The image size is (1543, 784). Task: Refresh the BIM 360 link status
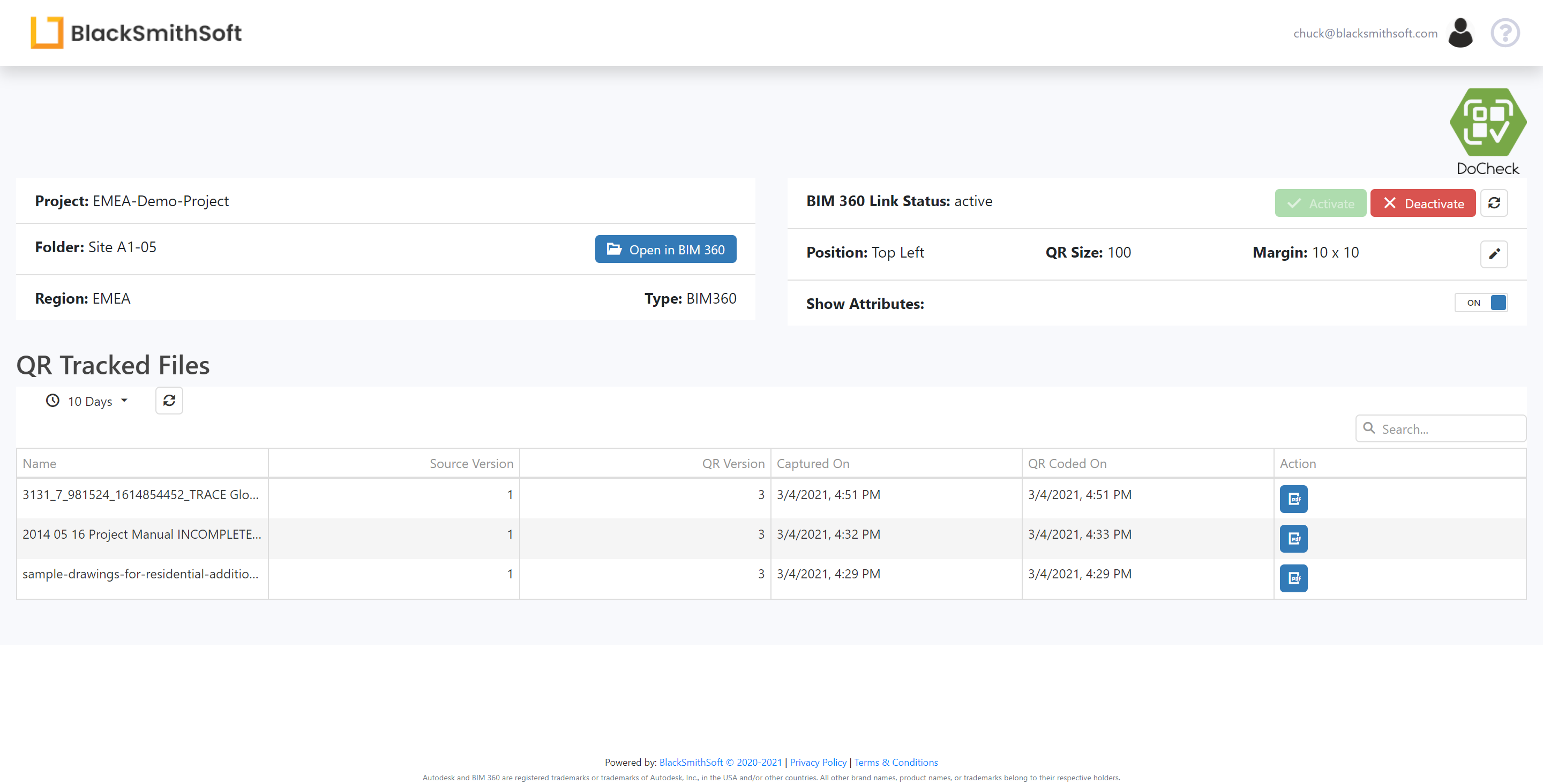[x=1493, y=203]
